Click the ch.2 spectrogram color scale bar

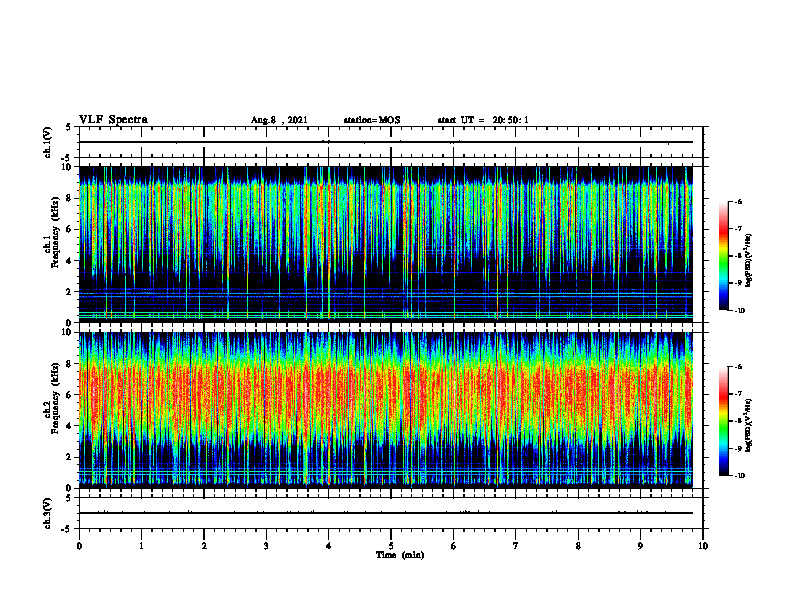723,421
